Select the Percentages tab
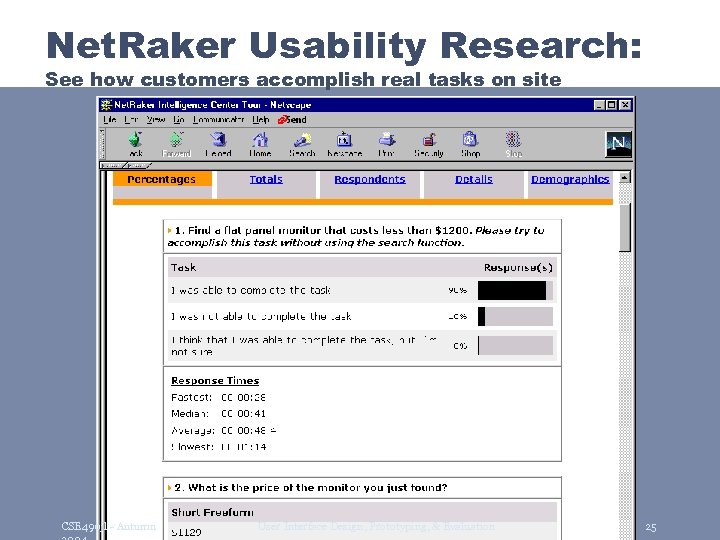This screenshot has height=540, width=720. click(x=162, y=179)
